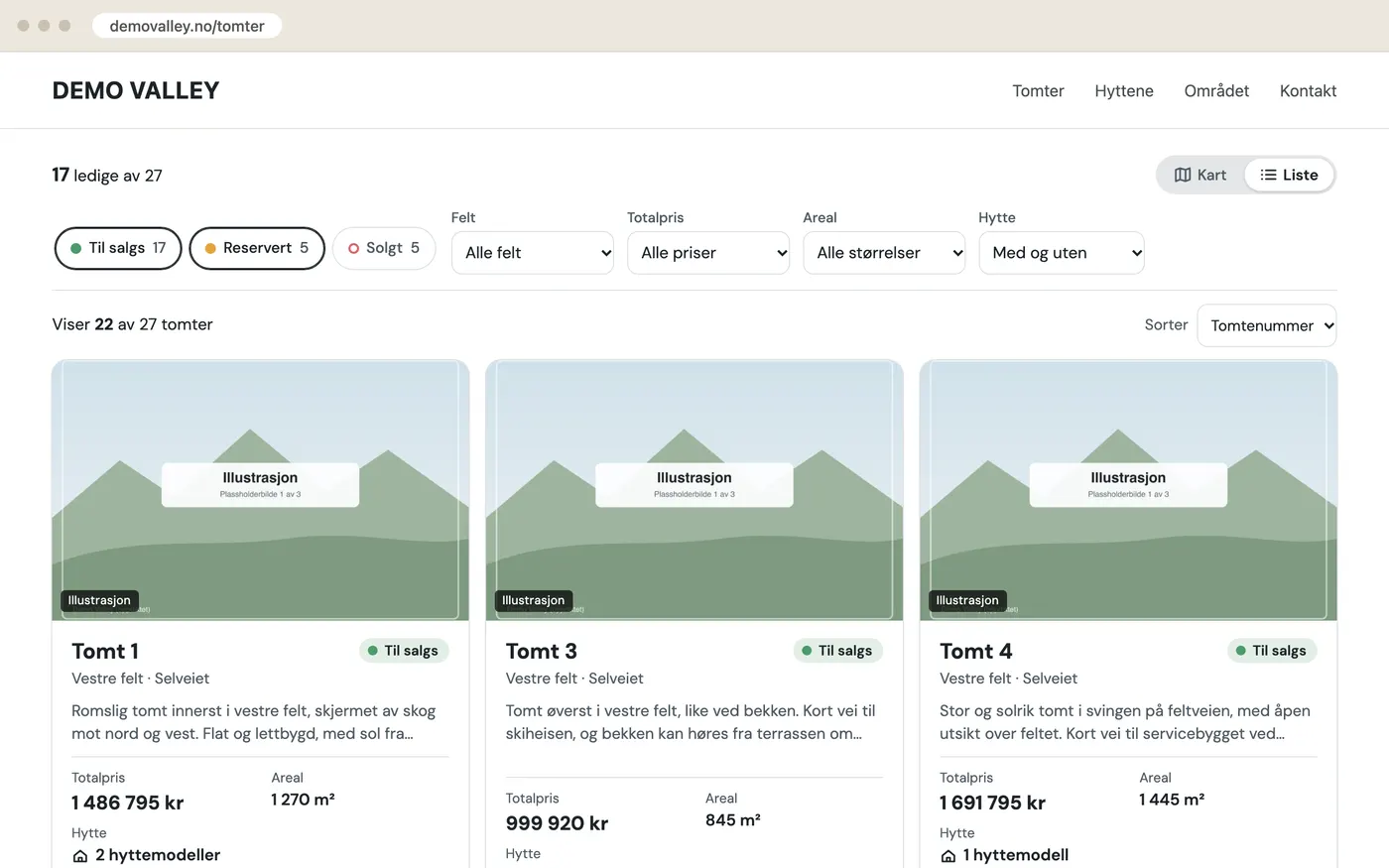Open the Alle størrelser dropdown

tap(884, 253)
